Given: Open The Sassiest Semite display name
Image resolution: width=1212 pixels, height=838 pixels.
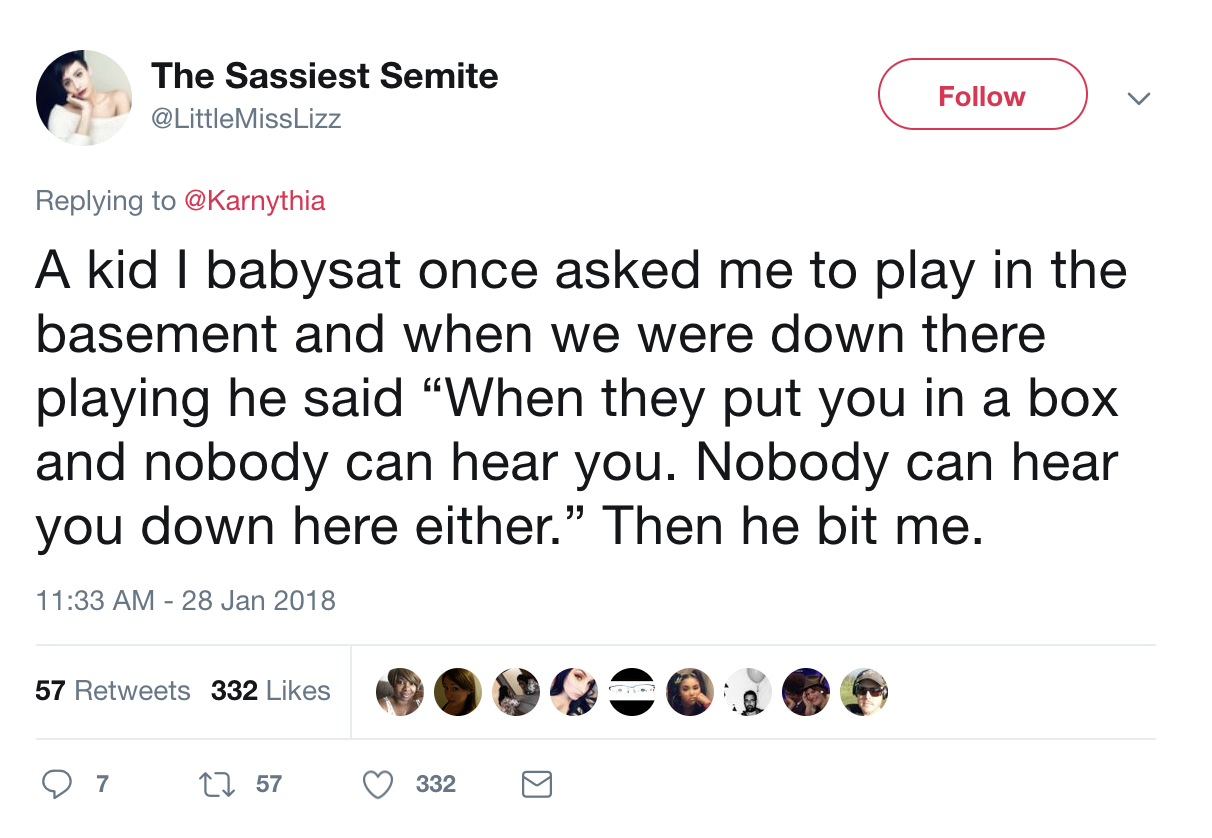Looking at the screenshot, I should pyautogui.click(x=324, y=77).
